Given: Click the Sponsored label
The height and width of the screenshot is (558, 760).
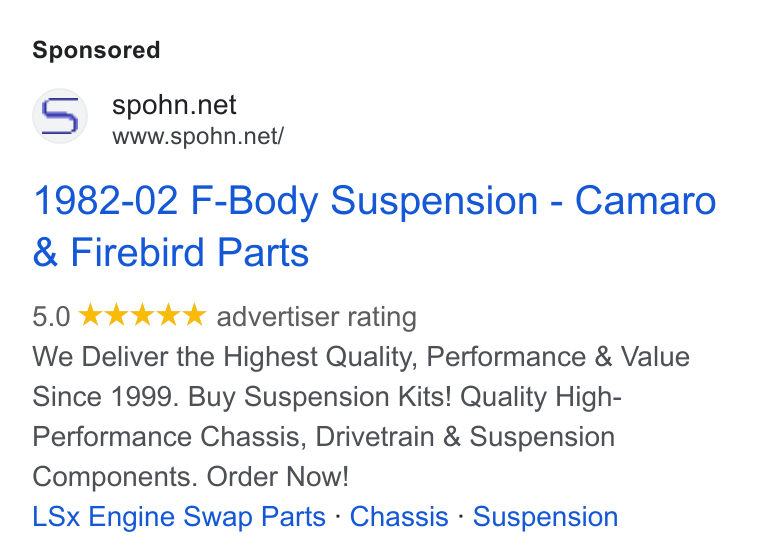Looking at the screenshot, I should coord(96,50).
